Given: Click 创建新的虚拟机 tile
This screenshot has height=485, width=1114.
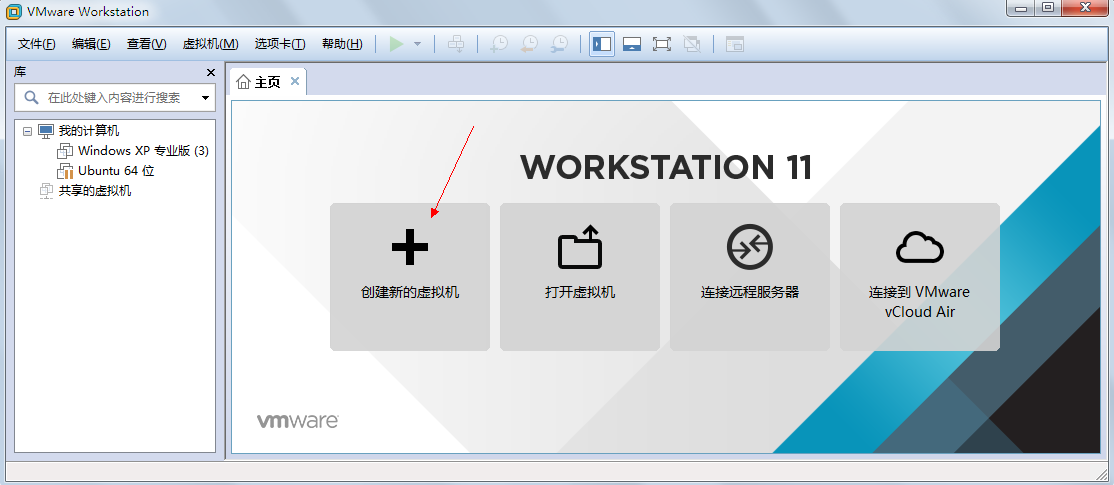Looking at the screenshot, I should tap(410, 277).
